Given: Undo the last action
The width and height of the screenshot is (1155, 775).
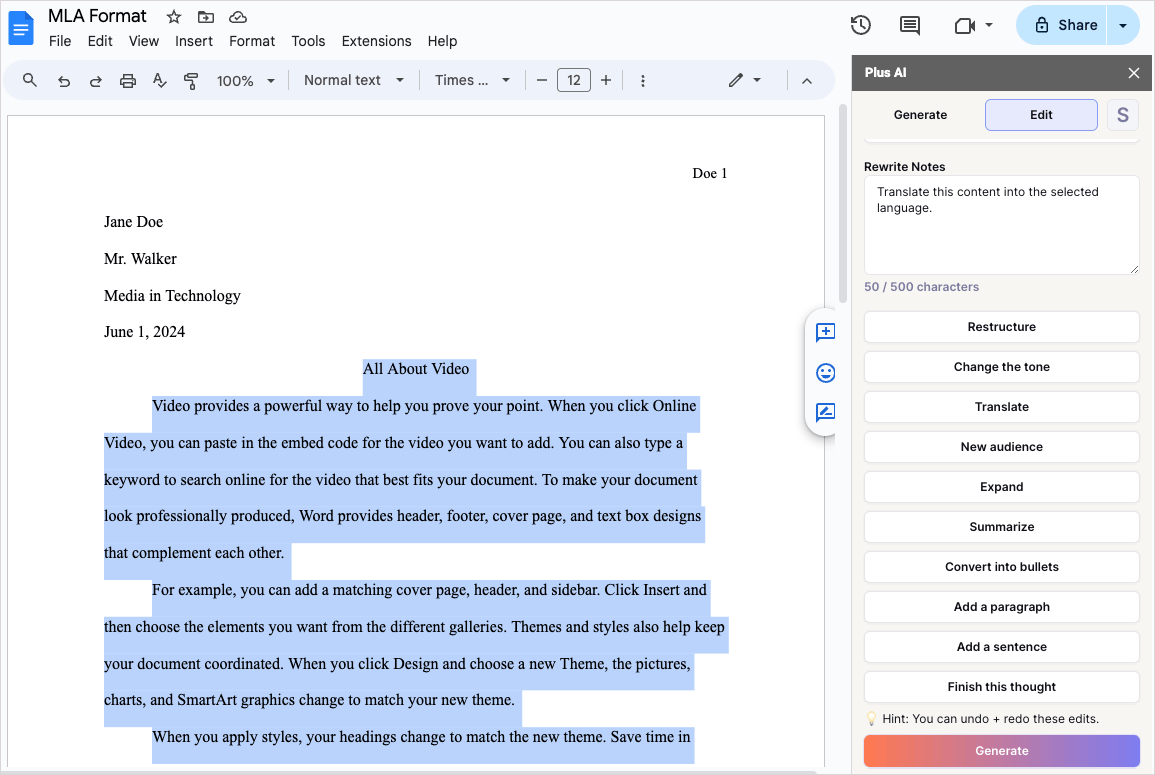Looking at the screenshot, I should click(64, 81).
